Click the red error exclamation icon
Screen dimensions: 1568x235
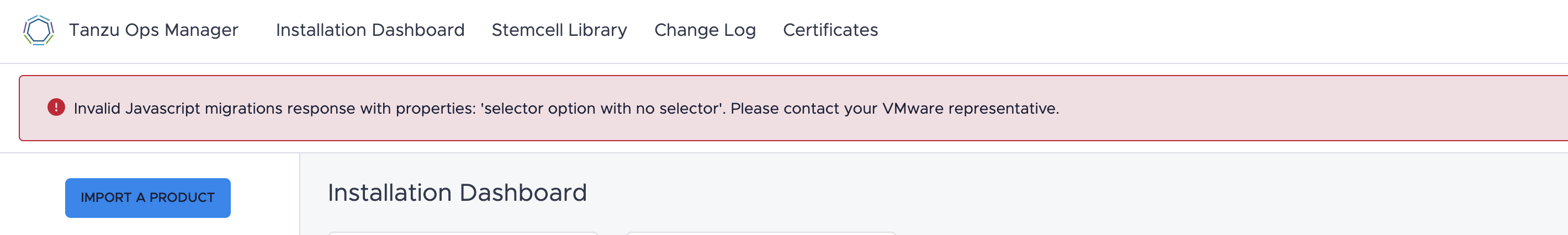[x=56, y=108]
